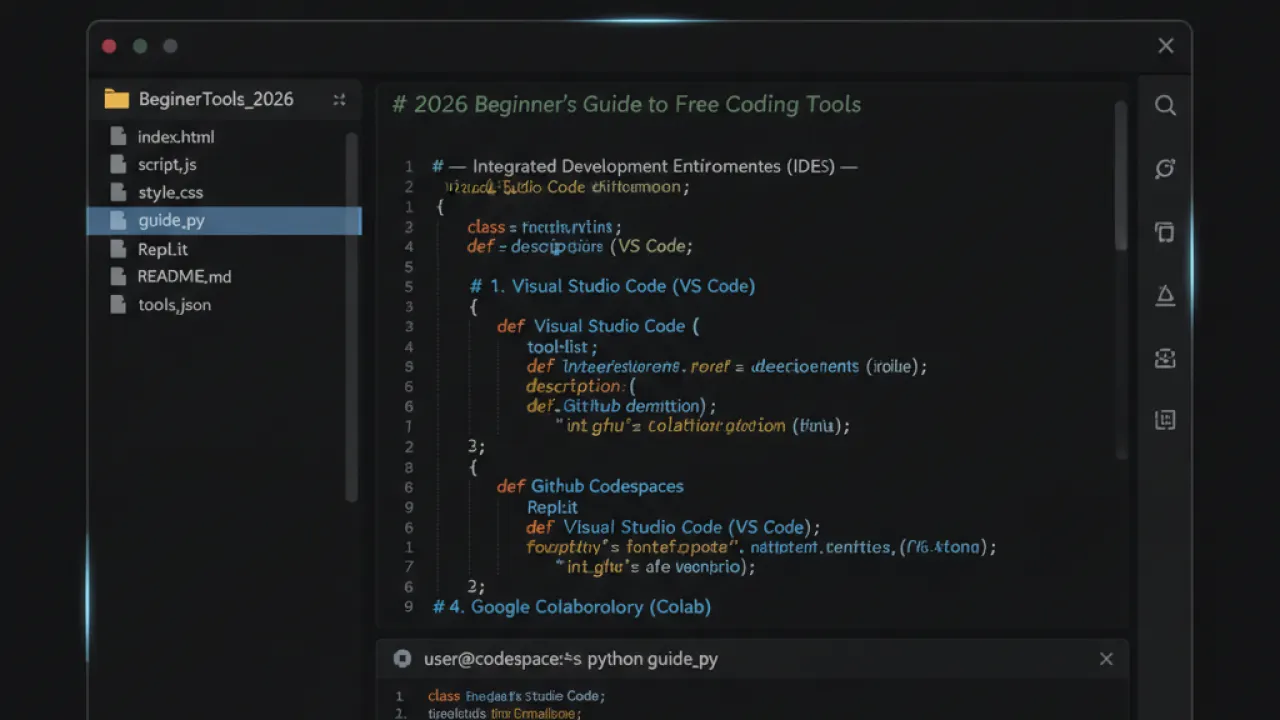Click the BeginerTools_2026 folder name
Screen dimensions: 1280x720
(216, 99)
